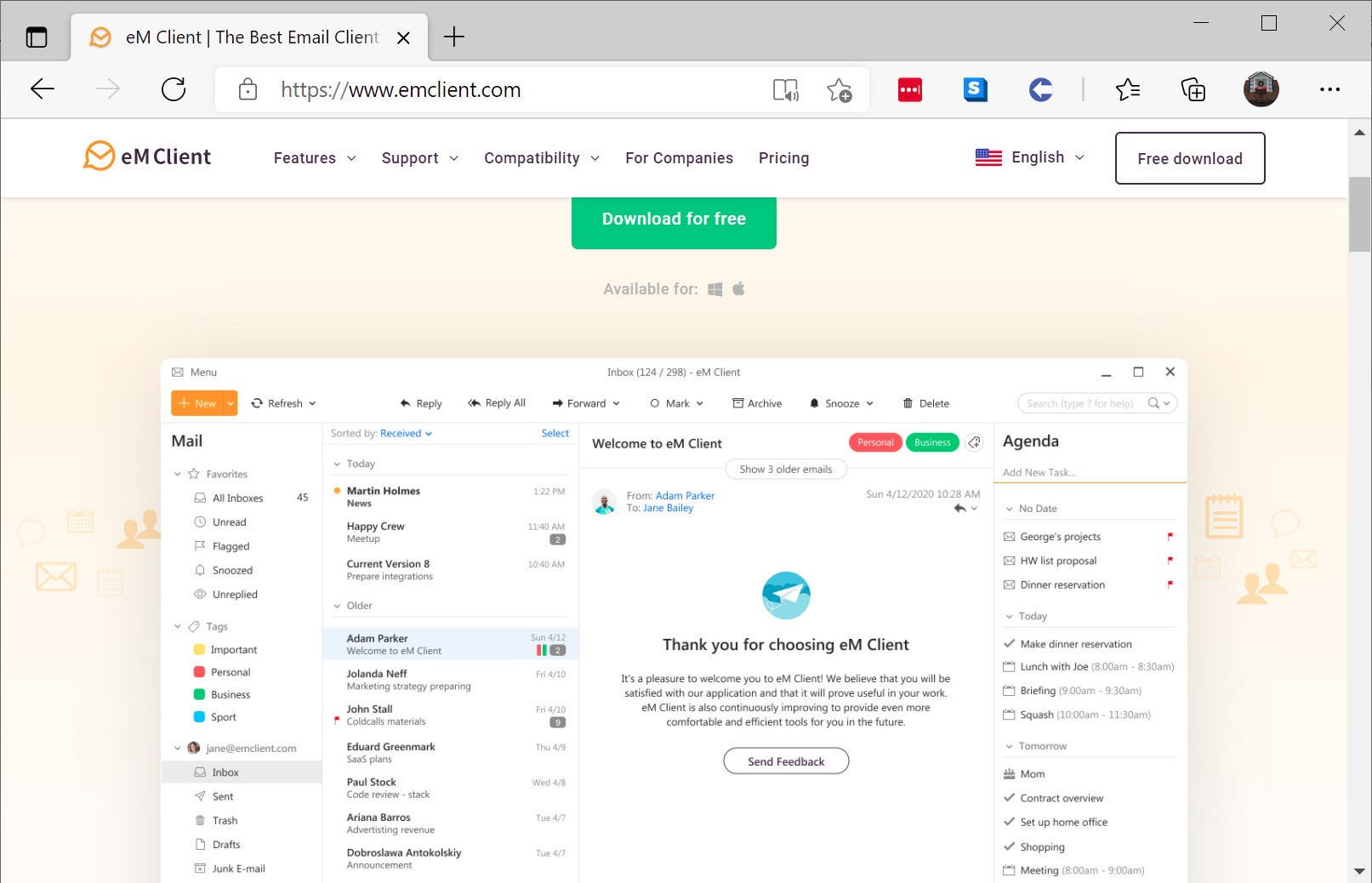This screenshot has height=883, width=1372.
Task: Collapse the Tags group in sidebar
Action: click(x=178, y=627)
